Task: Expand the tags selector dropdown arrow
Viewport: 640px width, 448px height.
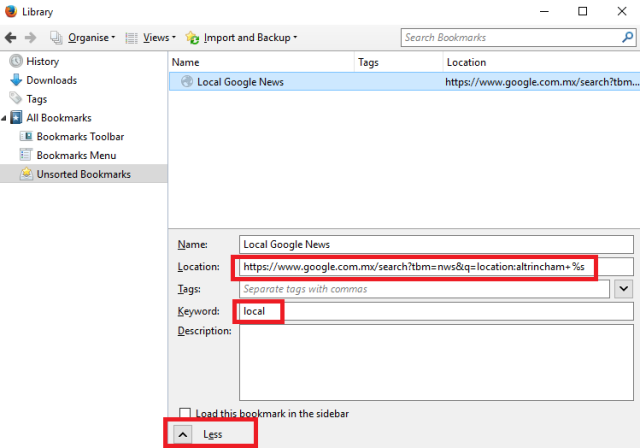Action: [x=623, y=289]
